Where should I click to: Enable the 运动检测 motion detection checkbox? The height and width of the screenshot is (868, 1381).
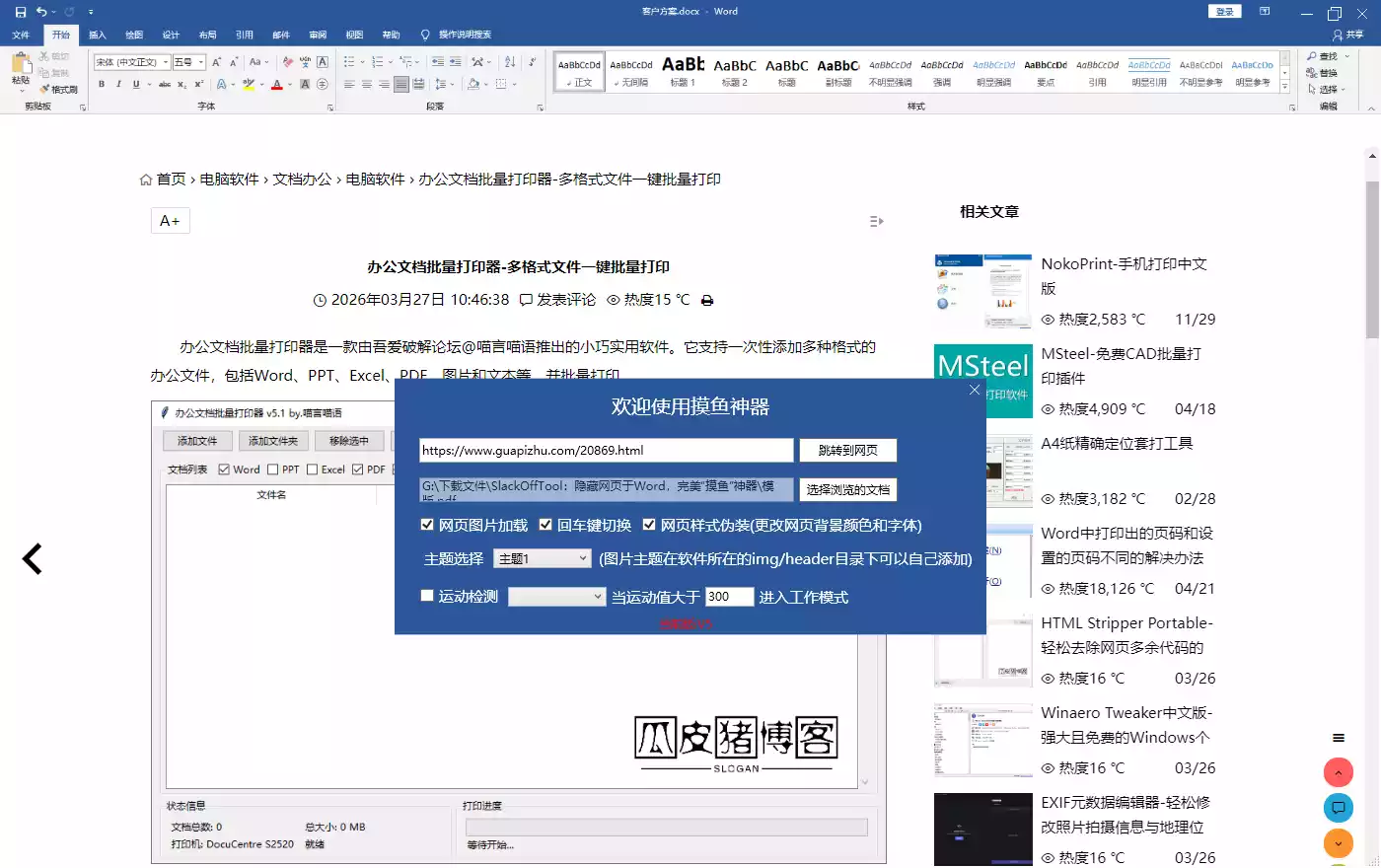click(x=427, y=595)
